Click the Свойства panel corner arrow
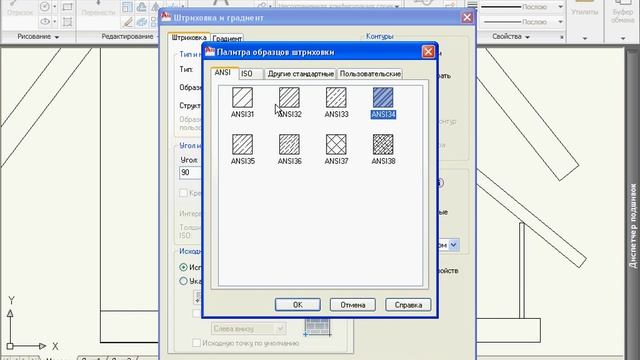 tap(562, 37)
